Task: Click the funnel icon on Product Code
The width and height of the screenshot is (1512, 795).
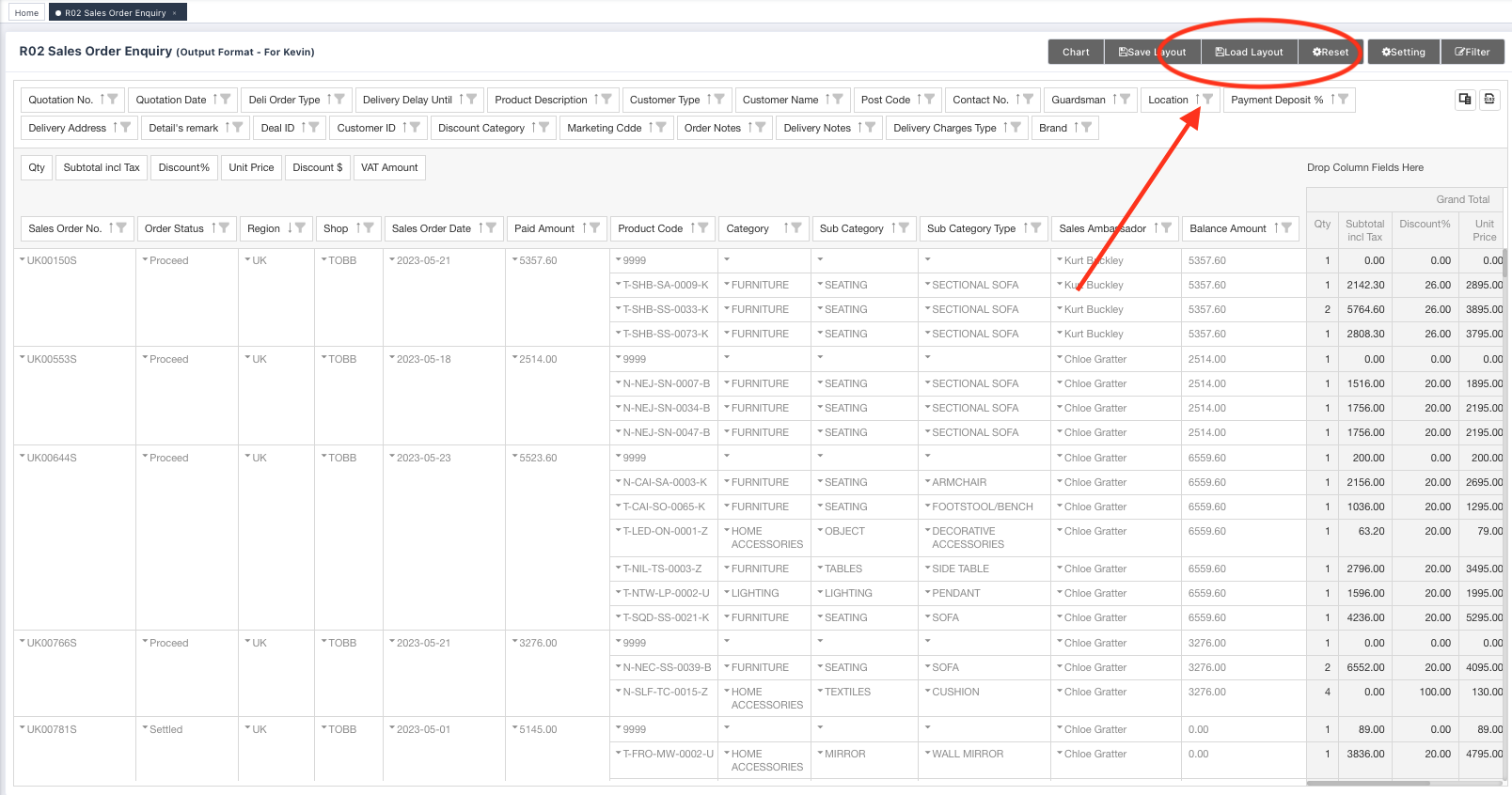Action: click(703, 228)
